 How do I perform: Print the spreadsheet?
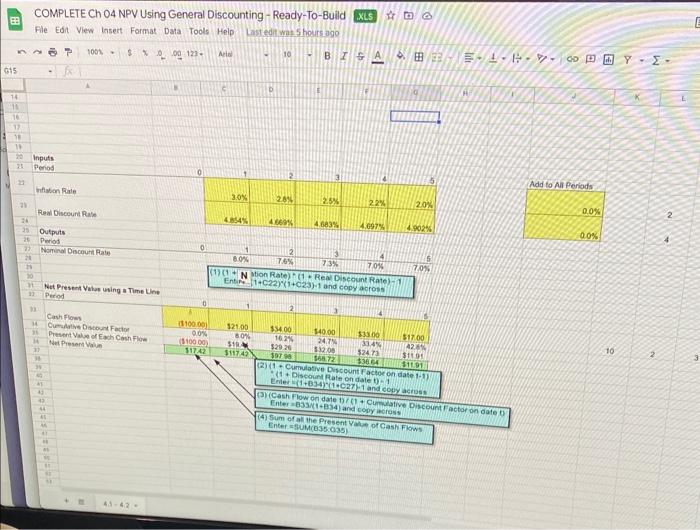coord(52,52)
